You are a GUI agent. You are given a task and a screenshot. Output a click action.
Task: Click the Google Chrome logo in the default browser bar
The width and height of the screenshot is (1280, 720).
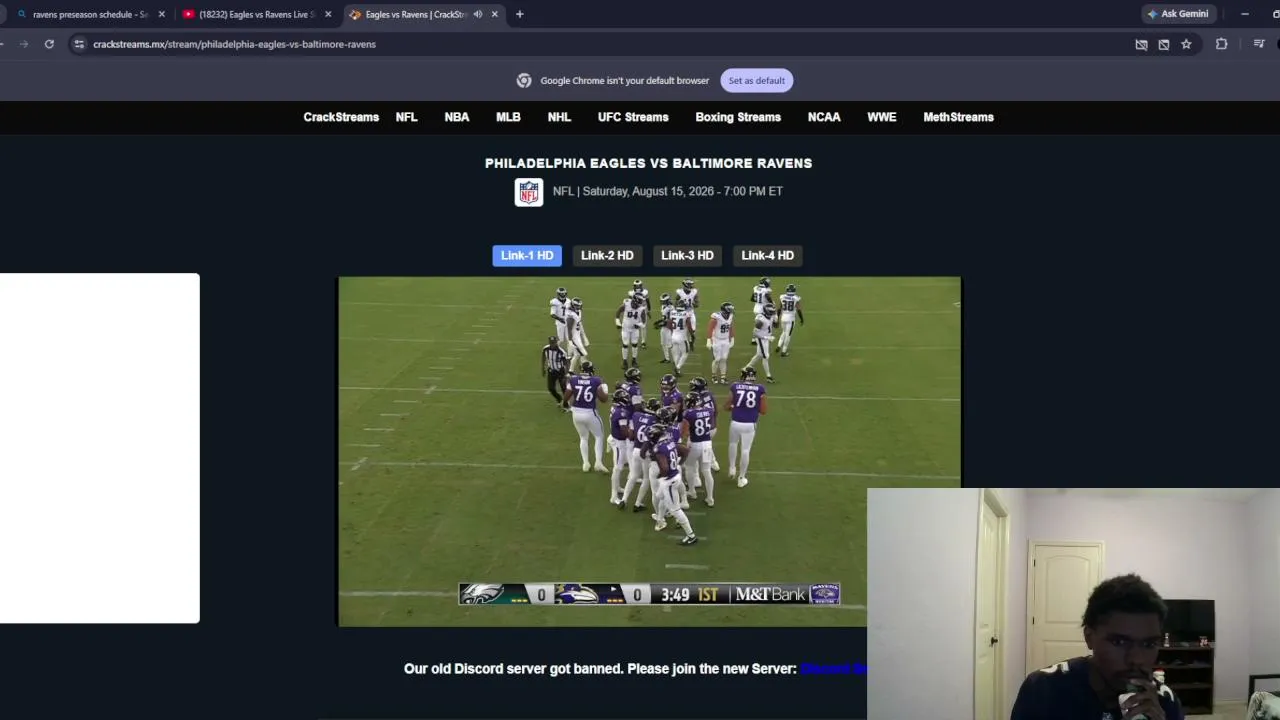coord(524,81)
